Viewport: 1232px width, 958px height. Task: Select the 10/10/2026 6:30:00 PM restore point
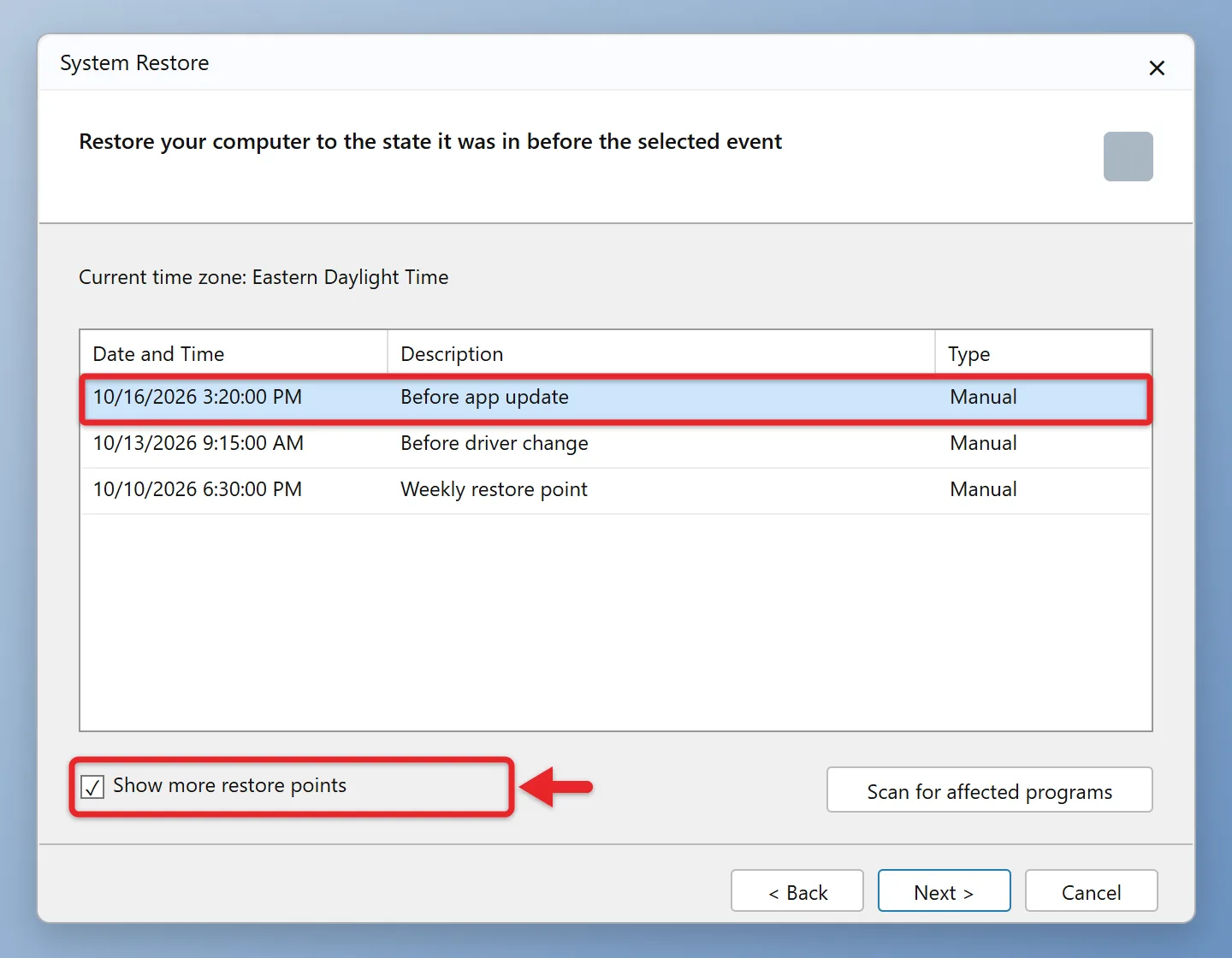coord(616,490)
